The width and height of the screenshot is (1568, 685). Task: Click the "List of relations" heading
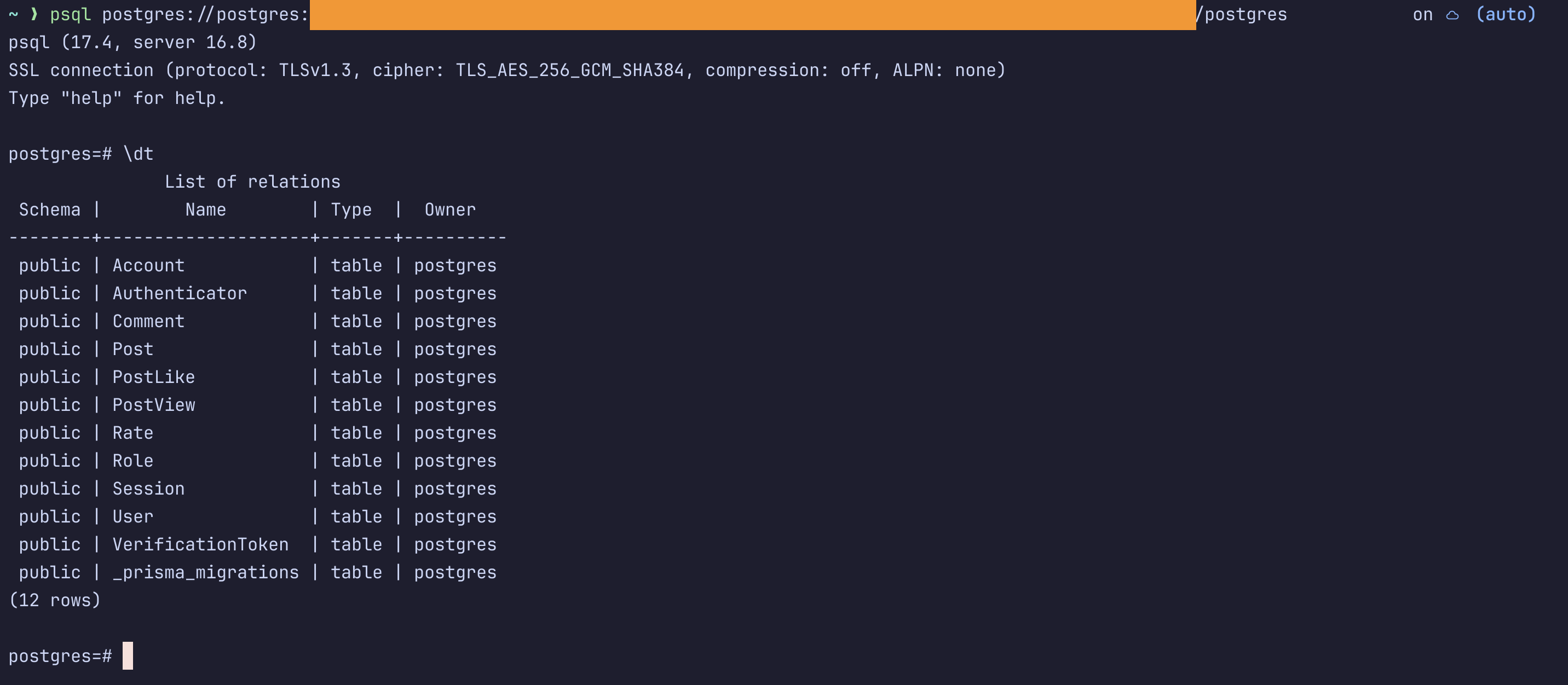tap(252, 182)
